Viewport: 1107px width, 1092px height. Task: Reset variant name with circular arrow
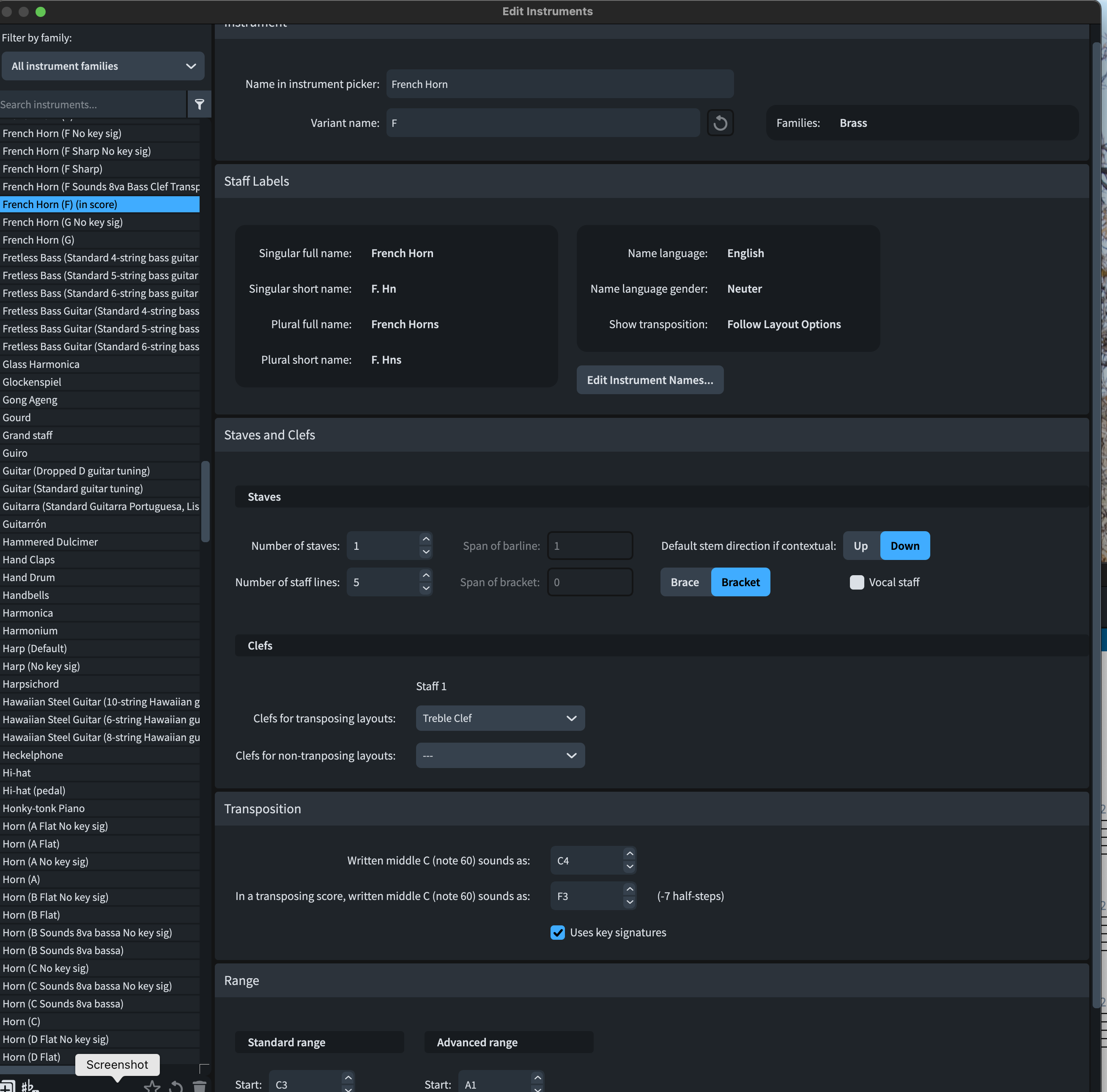pos(720,123)
